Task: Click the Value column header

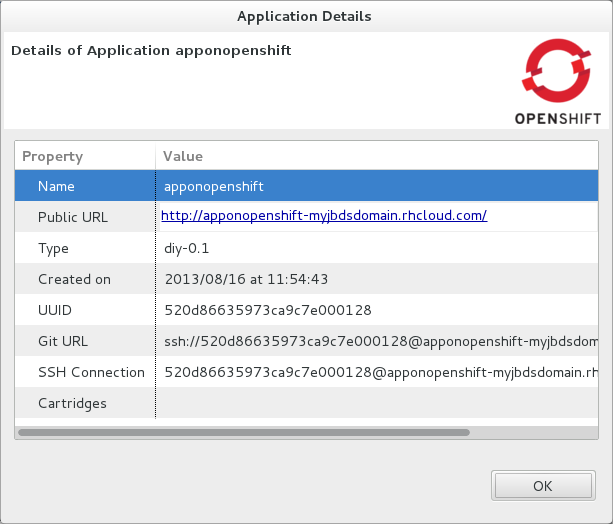Action: (183, 156)
